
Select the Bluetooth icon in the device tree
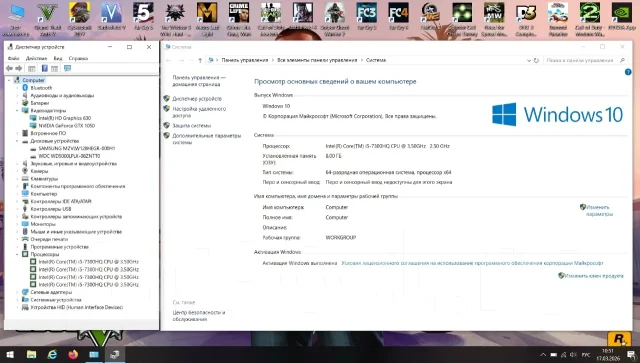click(x=25, y=88)
